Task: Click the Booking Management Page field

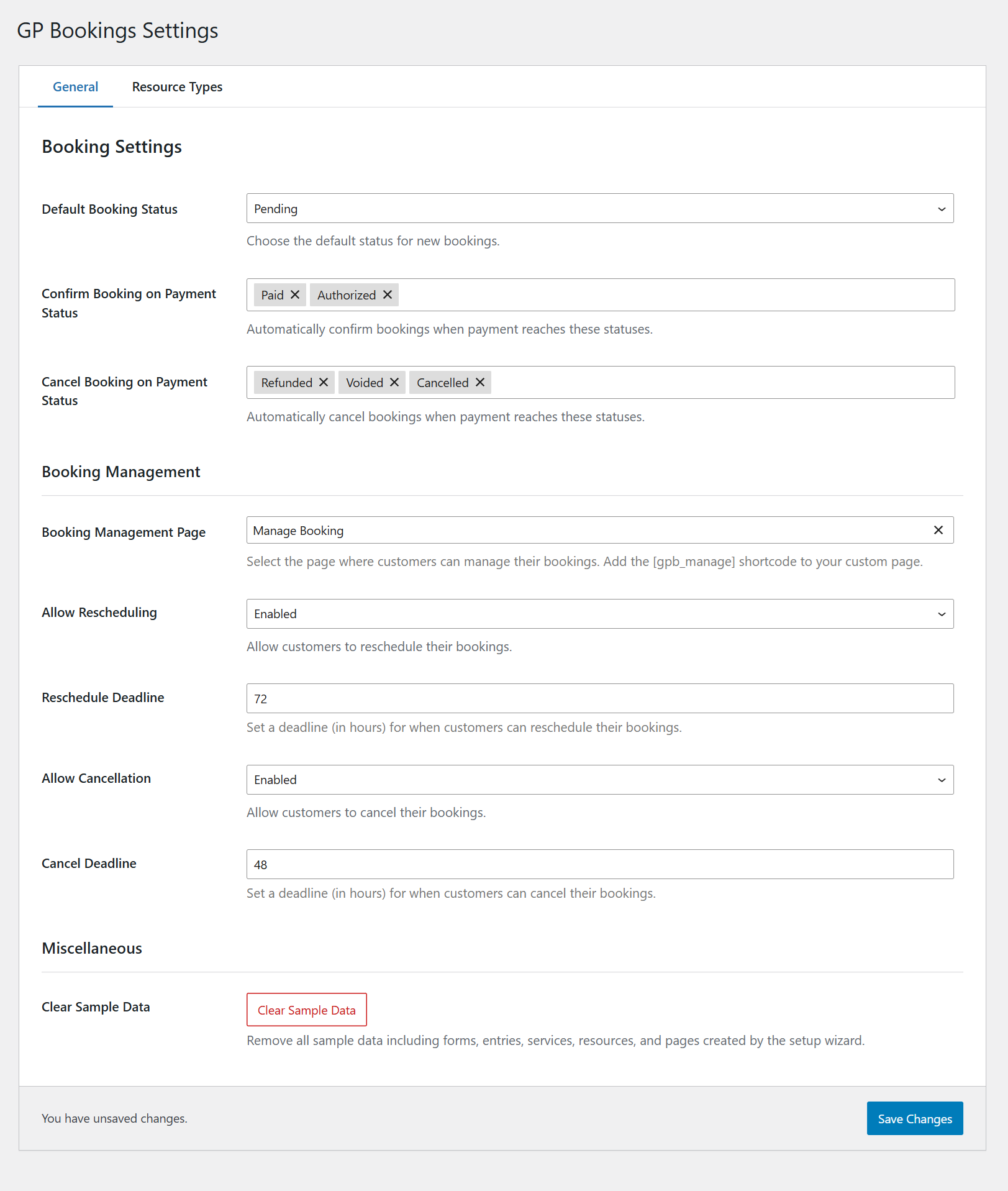Action: coord(584,531)
